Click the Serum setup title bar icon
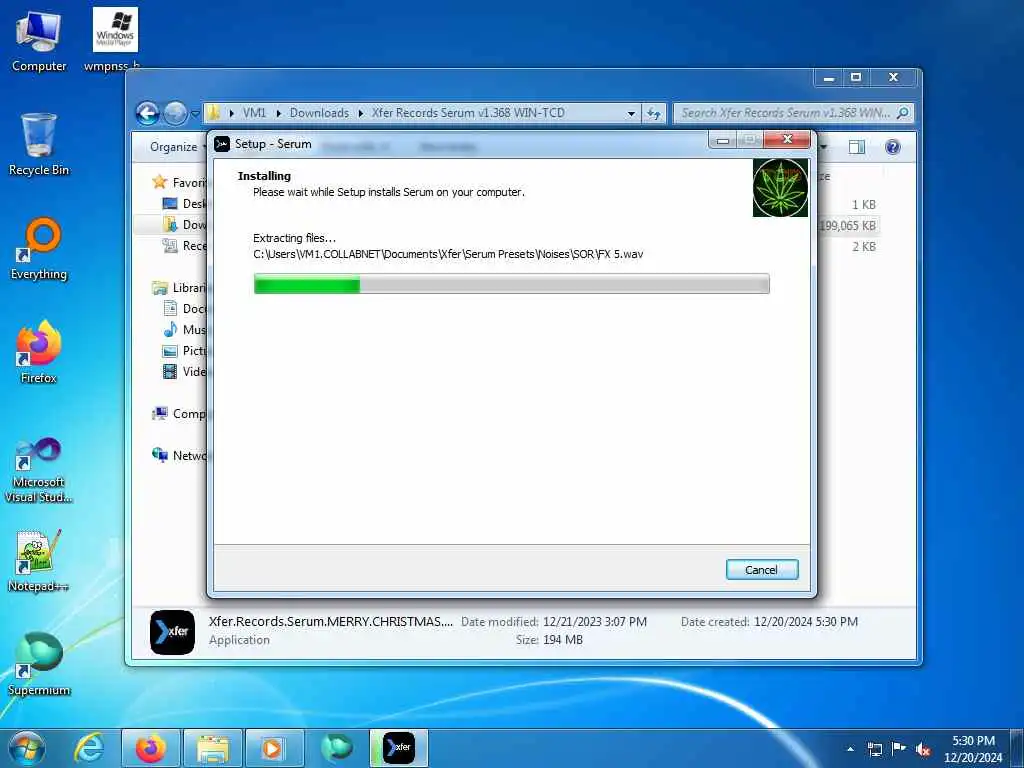This screenshot has height=768, width=1024. point(222,144)
